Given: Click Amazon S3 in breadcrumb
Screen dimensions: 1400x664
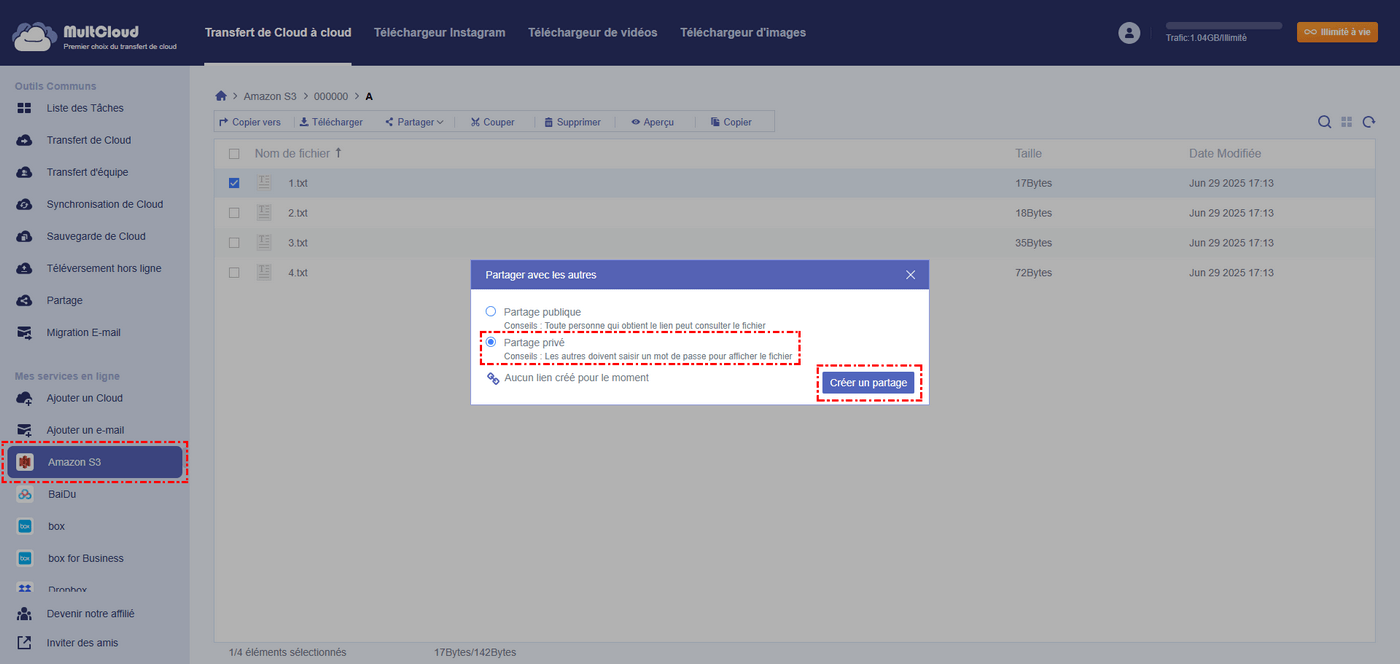Looking at the screenshot, I should [270, 96].
